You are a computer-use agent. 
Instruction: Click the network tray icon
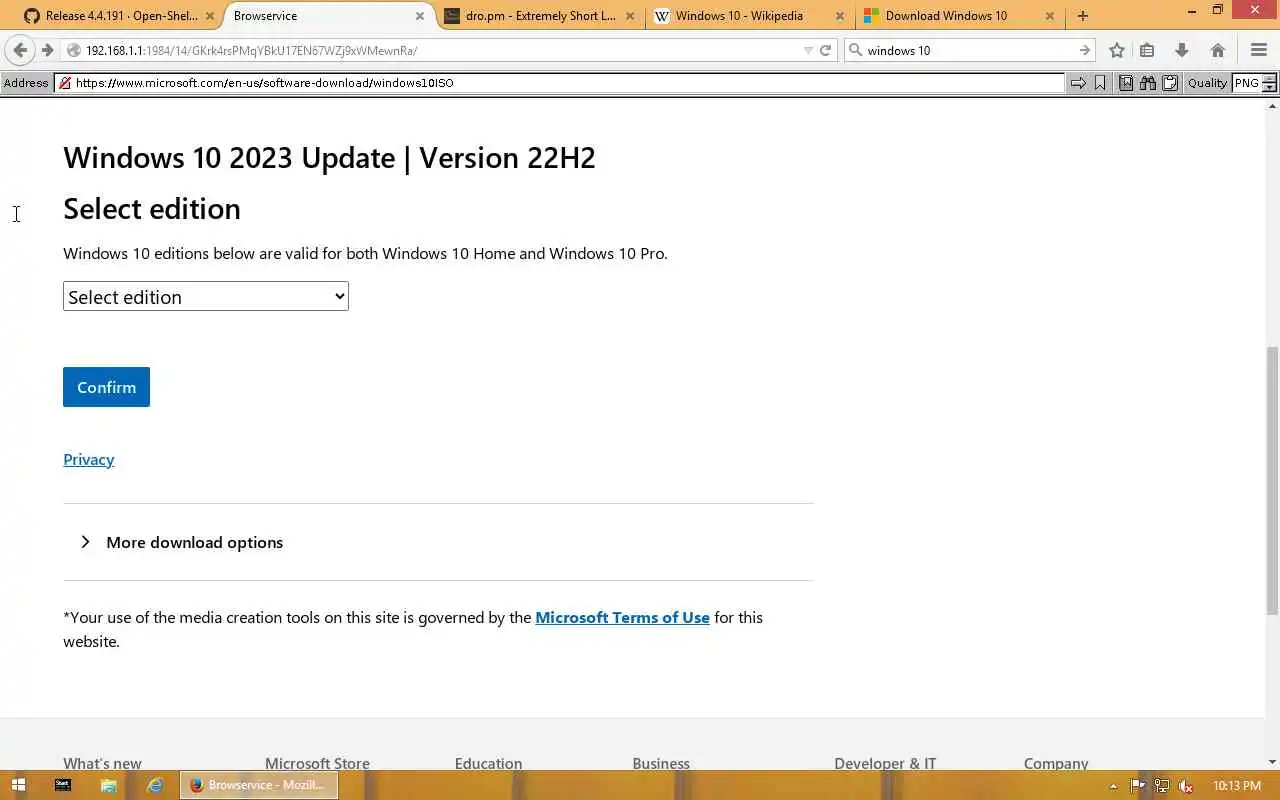coord(1162,786)
